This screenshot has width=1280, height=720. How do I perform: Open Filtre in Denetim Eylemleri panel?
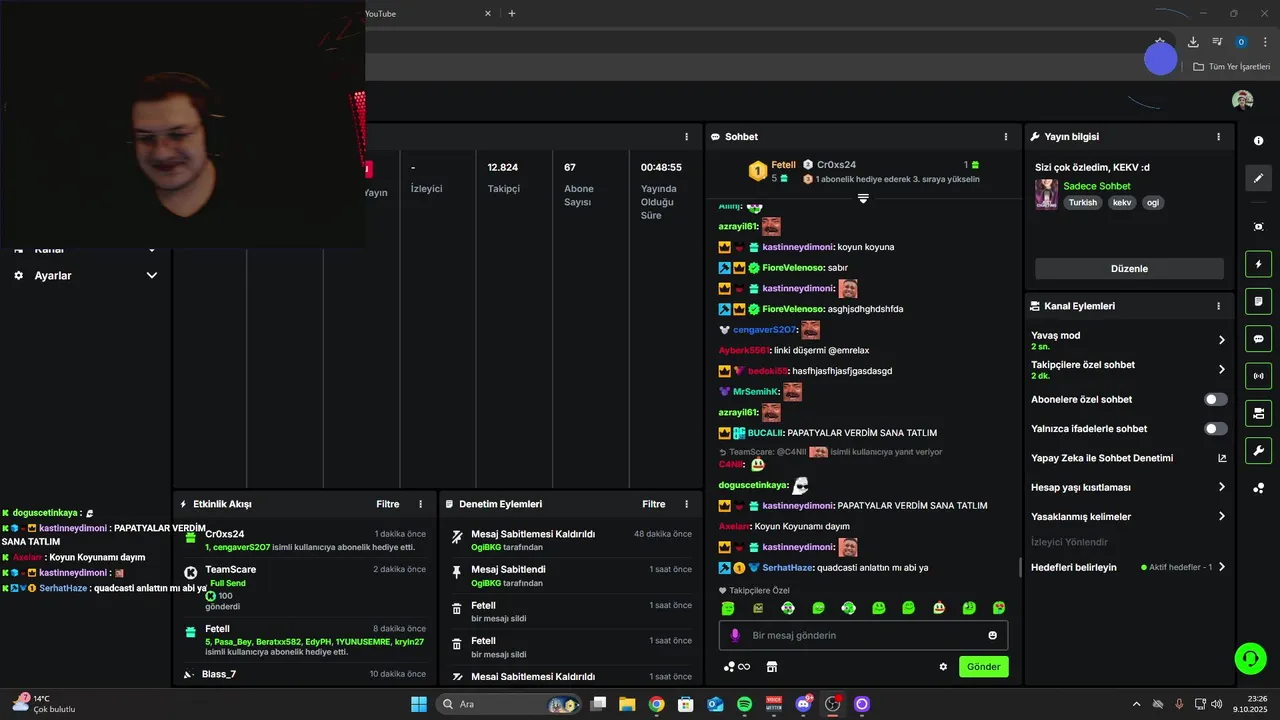click(654, 504)
